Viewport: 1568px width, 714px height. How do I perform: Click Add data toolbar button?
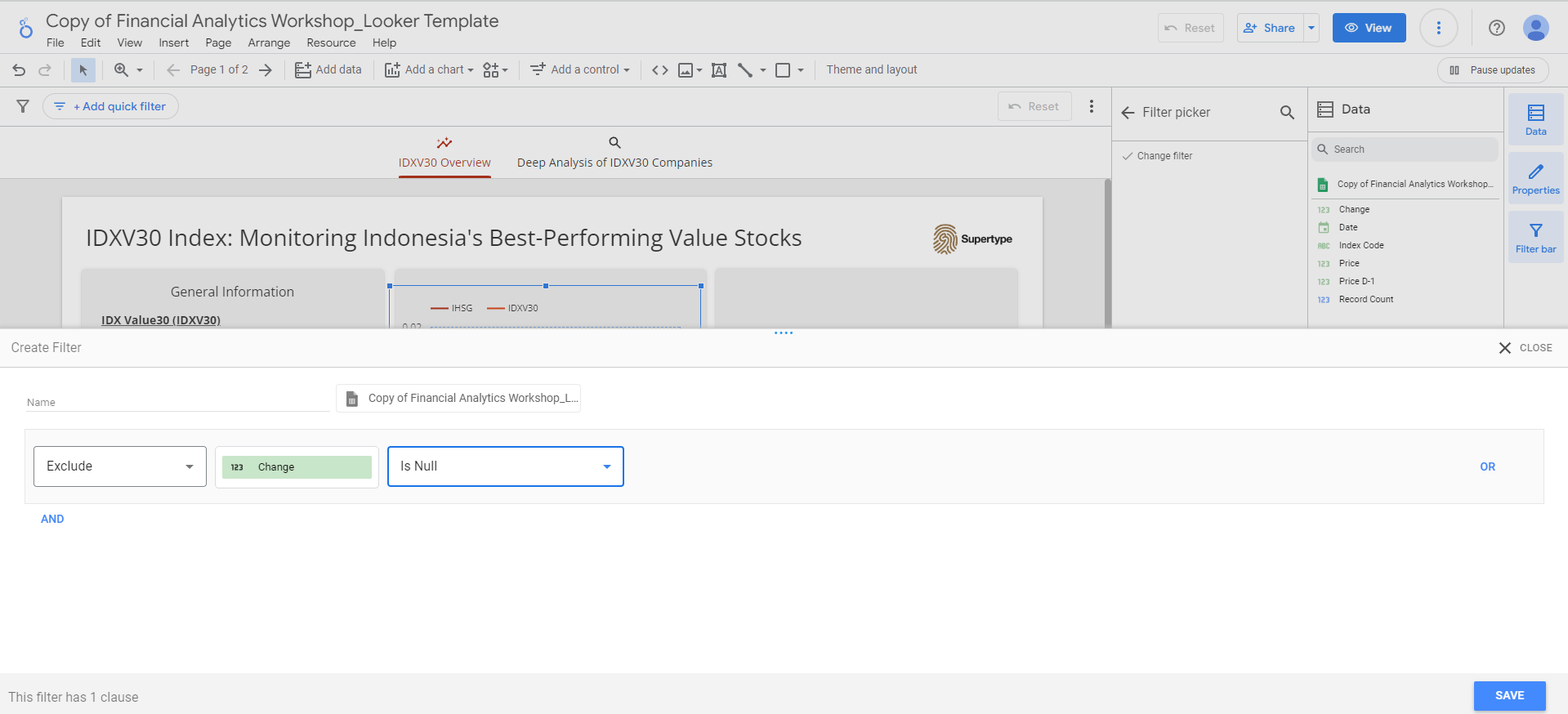click(x=328, y=70)
